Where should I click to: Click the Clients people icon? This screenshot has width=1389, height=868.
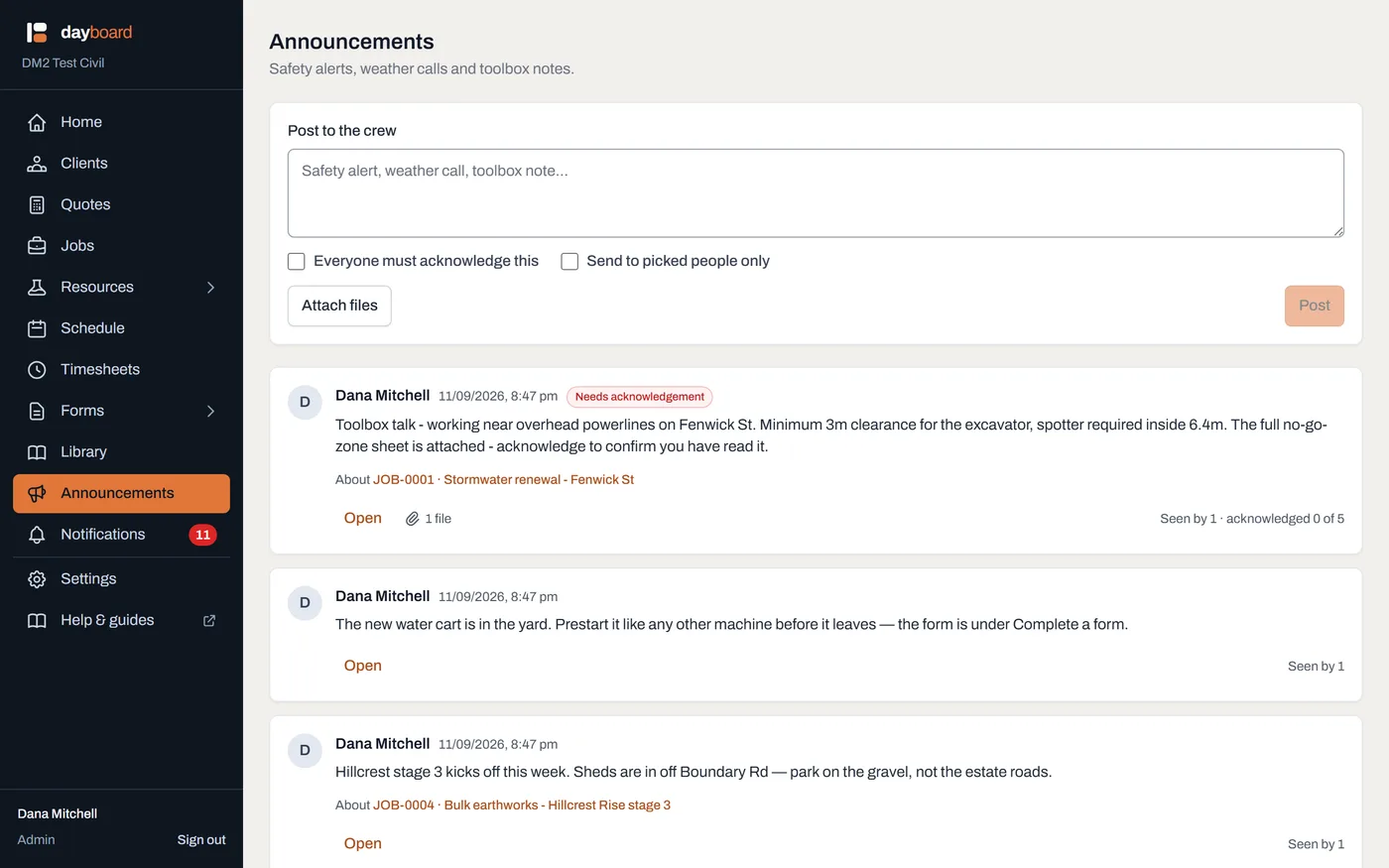tap(37, 164)
